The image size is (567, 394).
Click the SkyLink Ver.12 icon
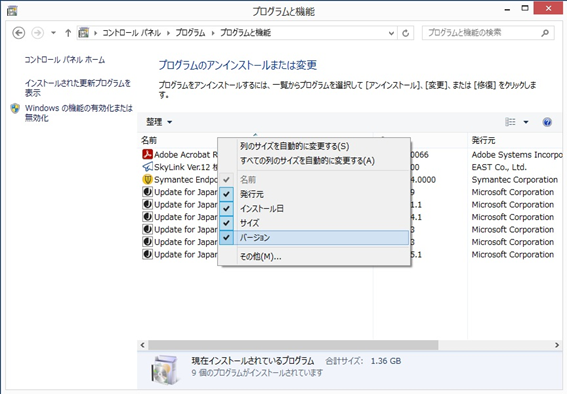[x=147, y=167]
